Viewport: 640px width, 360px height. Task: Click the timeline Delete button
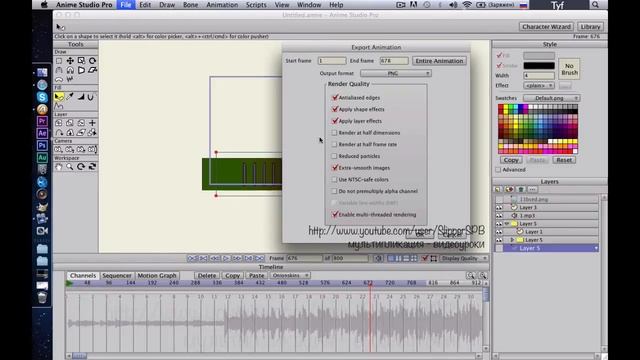pos(207,276)
